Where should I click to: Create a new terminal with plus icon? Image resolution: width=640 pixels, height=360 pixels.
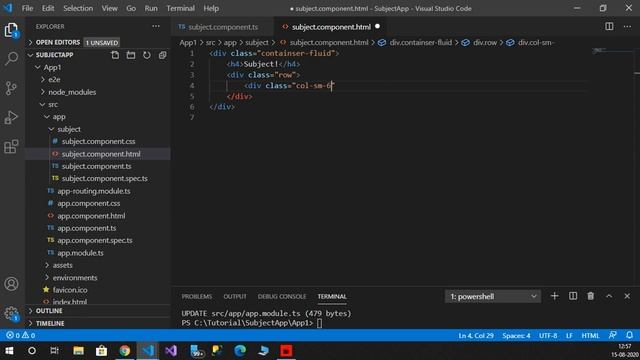pyautogui.click(x=554, y=296)
